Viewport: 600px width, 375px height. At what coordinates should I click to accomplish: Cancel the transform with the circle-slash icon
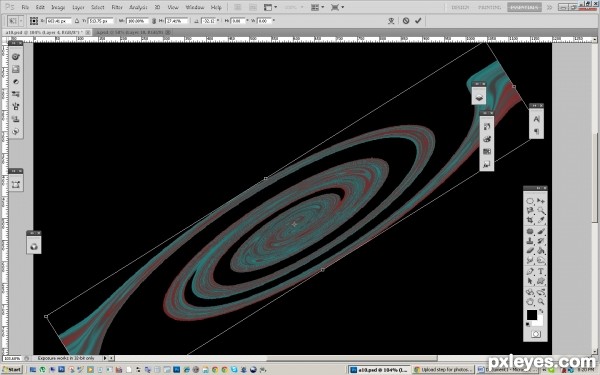coord(406,21)
